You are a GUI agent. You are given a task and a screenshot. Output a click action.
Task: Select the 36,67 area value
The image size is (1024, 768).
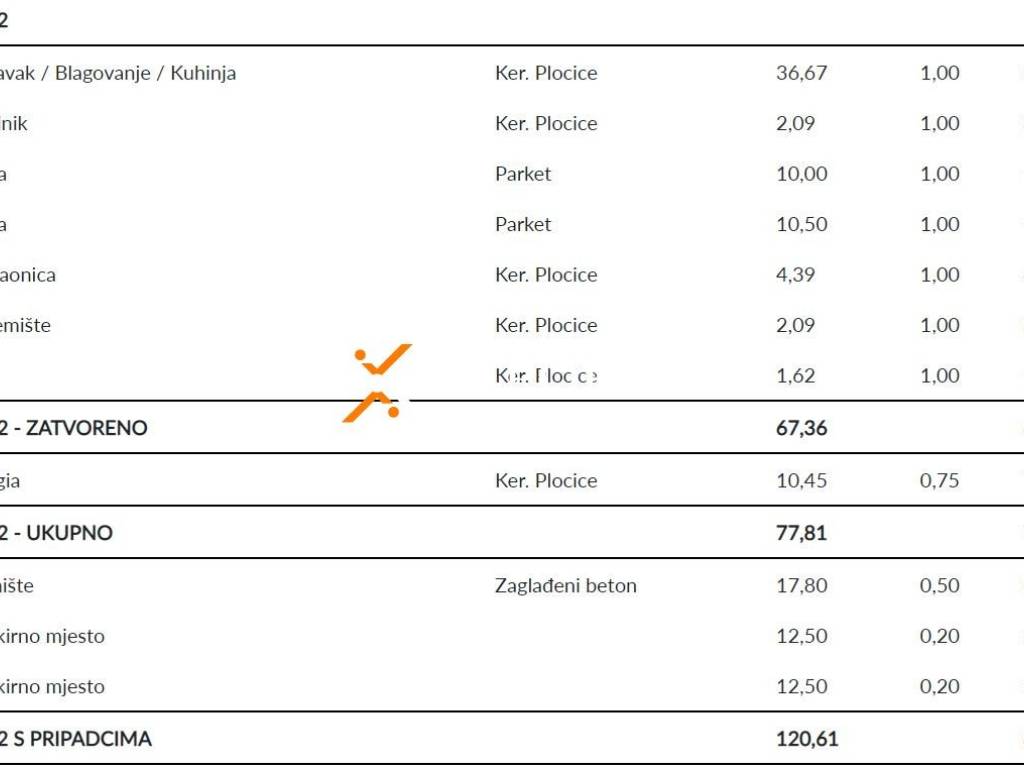(801, 73)
